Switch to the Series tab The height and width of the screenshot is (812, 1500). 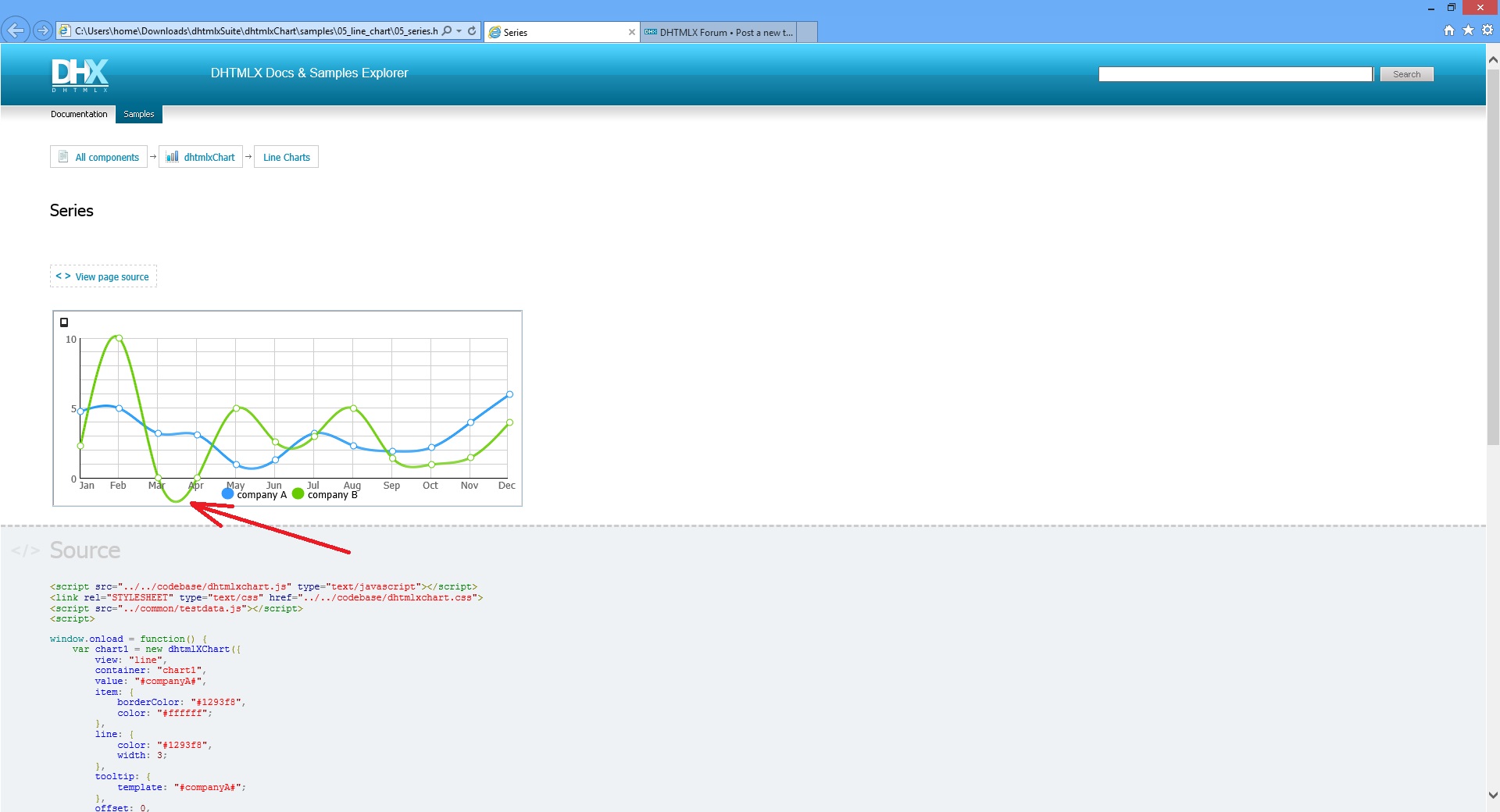[x=562, y=32]
